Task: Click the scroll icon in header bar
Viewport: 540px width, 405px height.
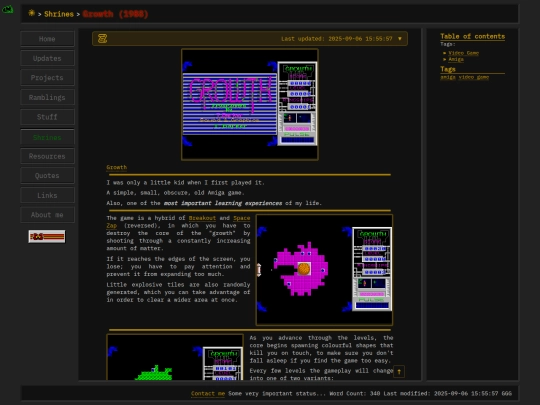Action: [102, 39]
